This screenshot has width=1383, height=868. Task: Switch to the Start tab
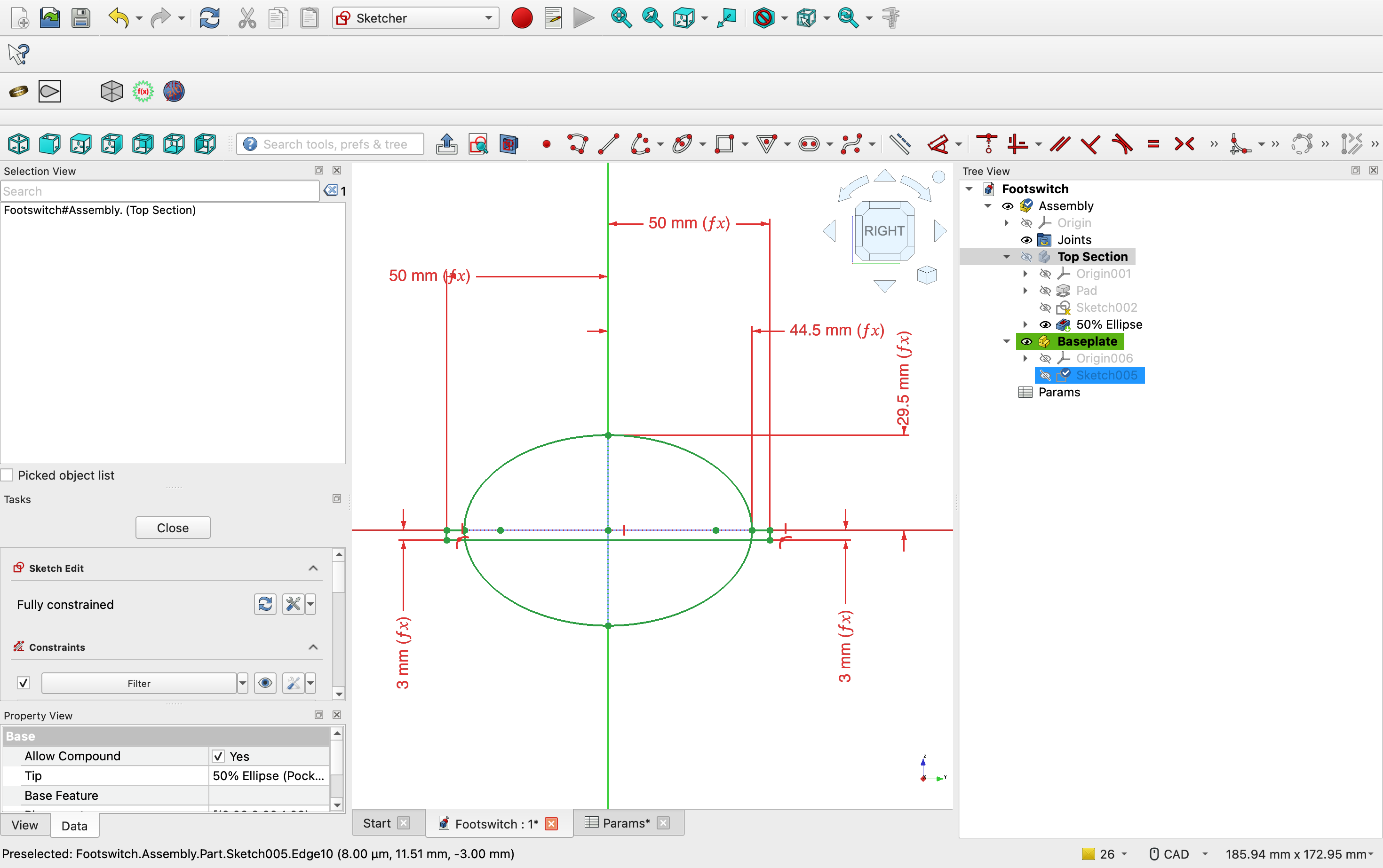pyautogui.click(x=377, y=823)
